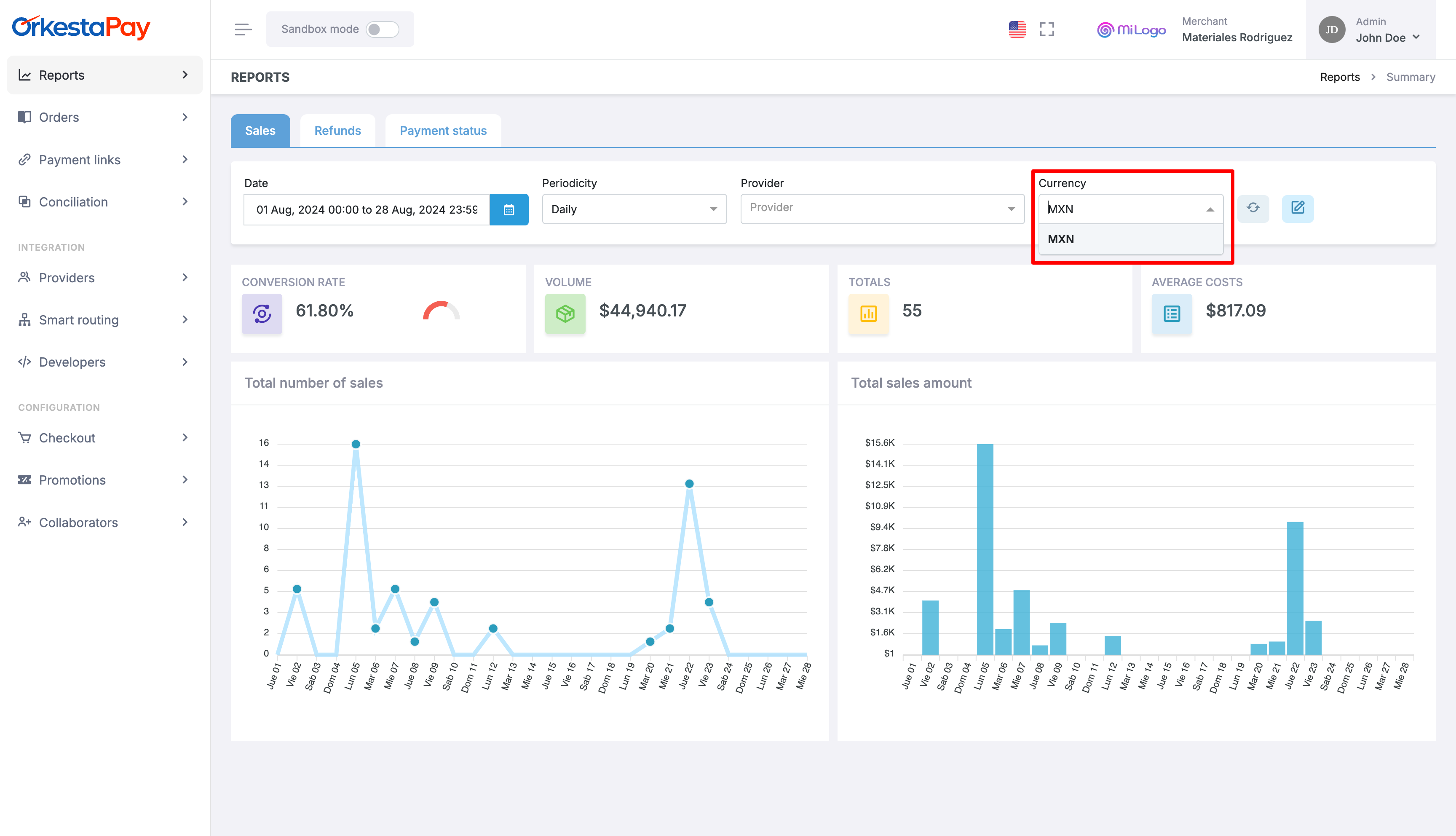Screen dimensions: 1456x836
Task: Expand the Payment links chevron
Action: pos(185,160)
